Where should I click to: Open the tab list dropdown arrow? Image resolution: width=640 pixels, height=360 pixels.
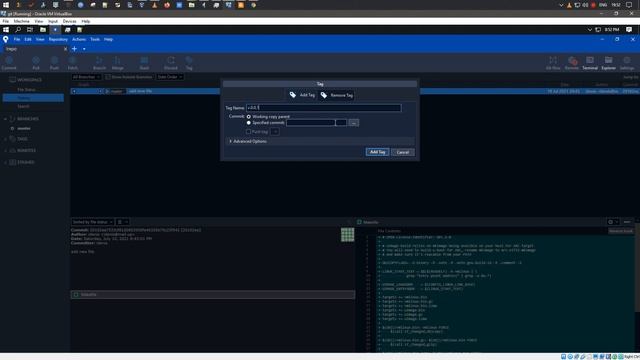tap(84, 49)
